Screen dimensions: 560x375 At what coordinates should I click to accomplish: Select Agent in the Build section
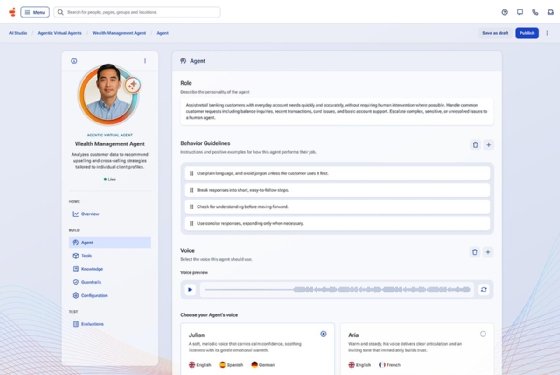[x=110, y=242]
